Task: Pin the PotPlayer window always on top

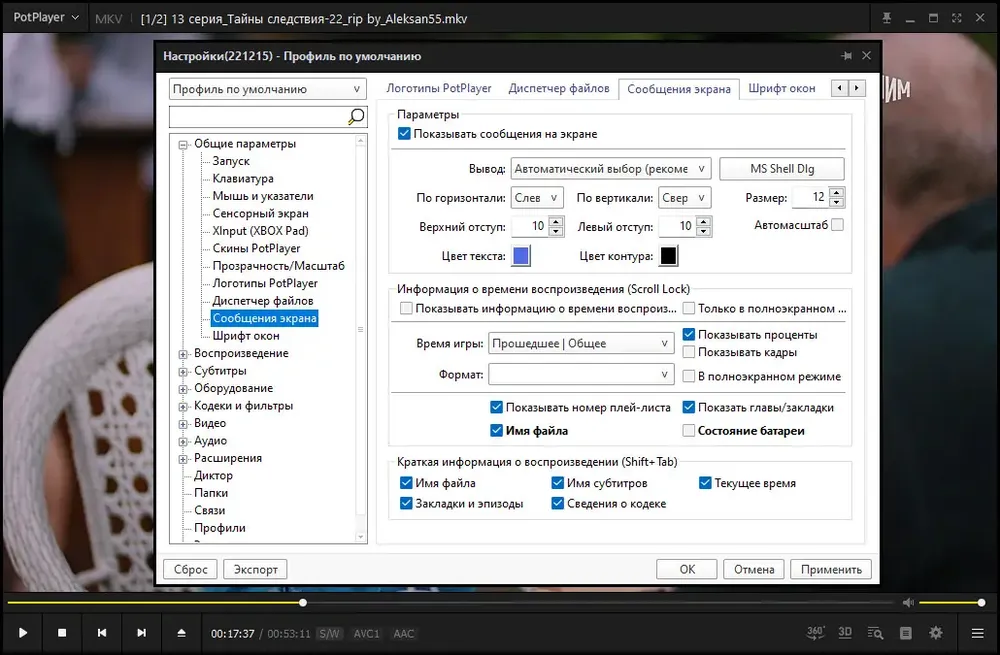Action: click(x=886, y=18)
